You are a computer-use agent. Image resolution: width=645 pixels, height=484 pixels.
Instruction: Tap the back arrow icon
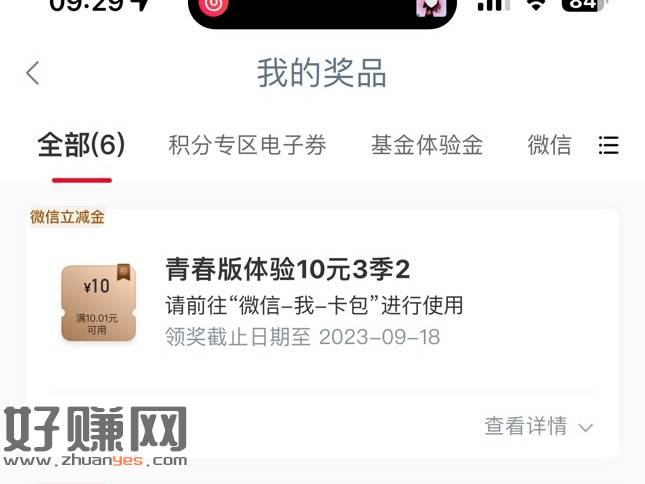[x=33, y=73]
